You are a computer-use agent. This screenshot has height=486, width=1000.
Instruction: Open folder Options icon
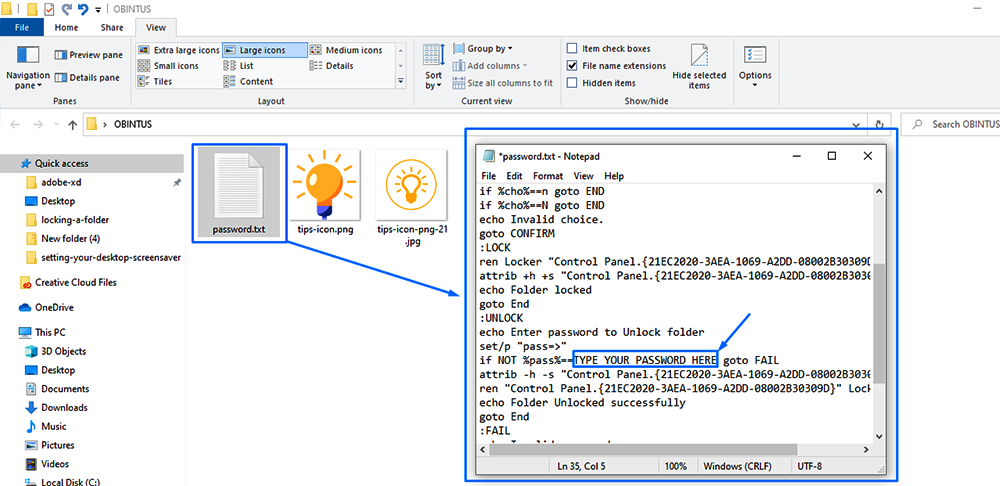755,62
